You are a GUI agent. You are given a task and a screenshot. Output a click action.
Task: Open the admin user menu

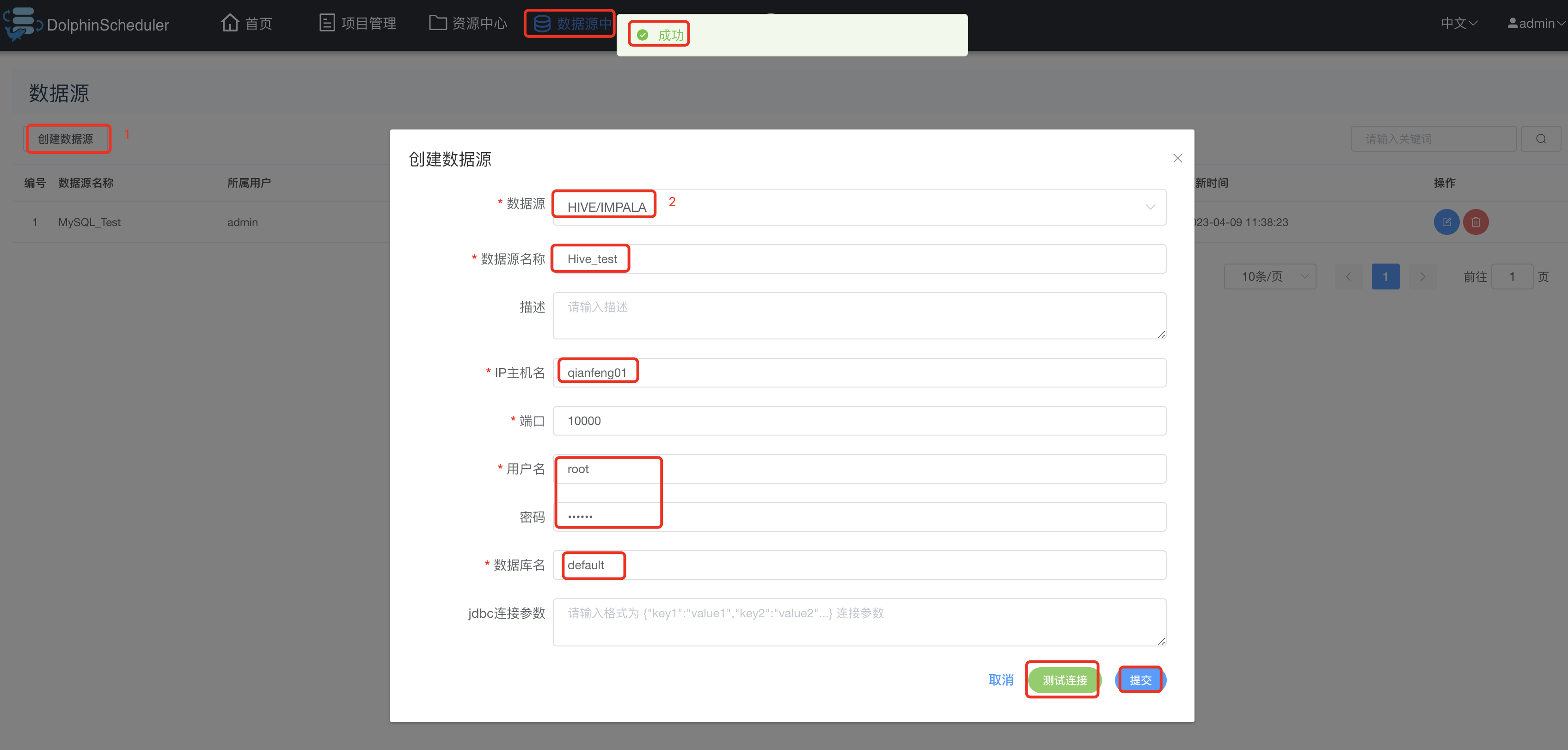(x=1535, y=23)
